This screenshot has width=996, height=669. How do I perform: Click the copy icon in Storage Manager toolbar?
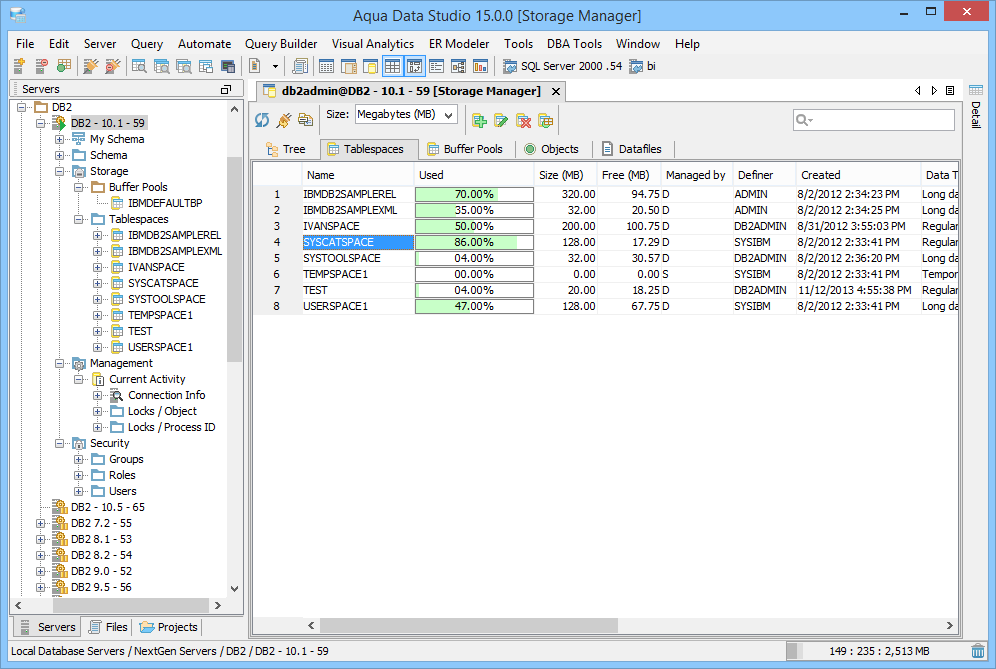click(306, 120)
